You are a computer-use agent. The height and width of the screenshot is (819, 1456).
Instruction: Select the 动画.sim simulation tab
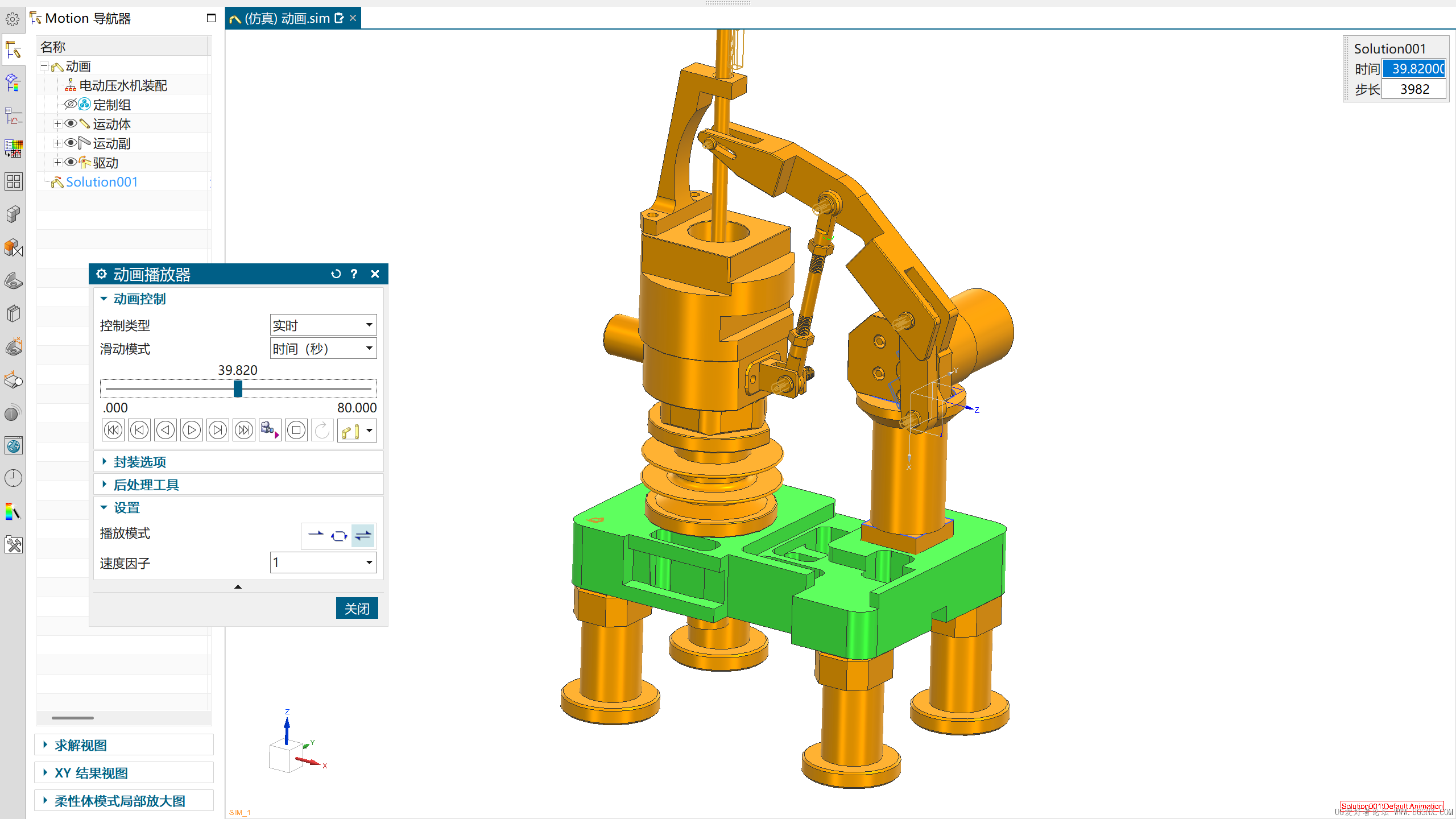click(287, 18)
